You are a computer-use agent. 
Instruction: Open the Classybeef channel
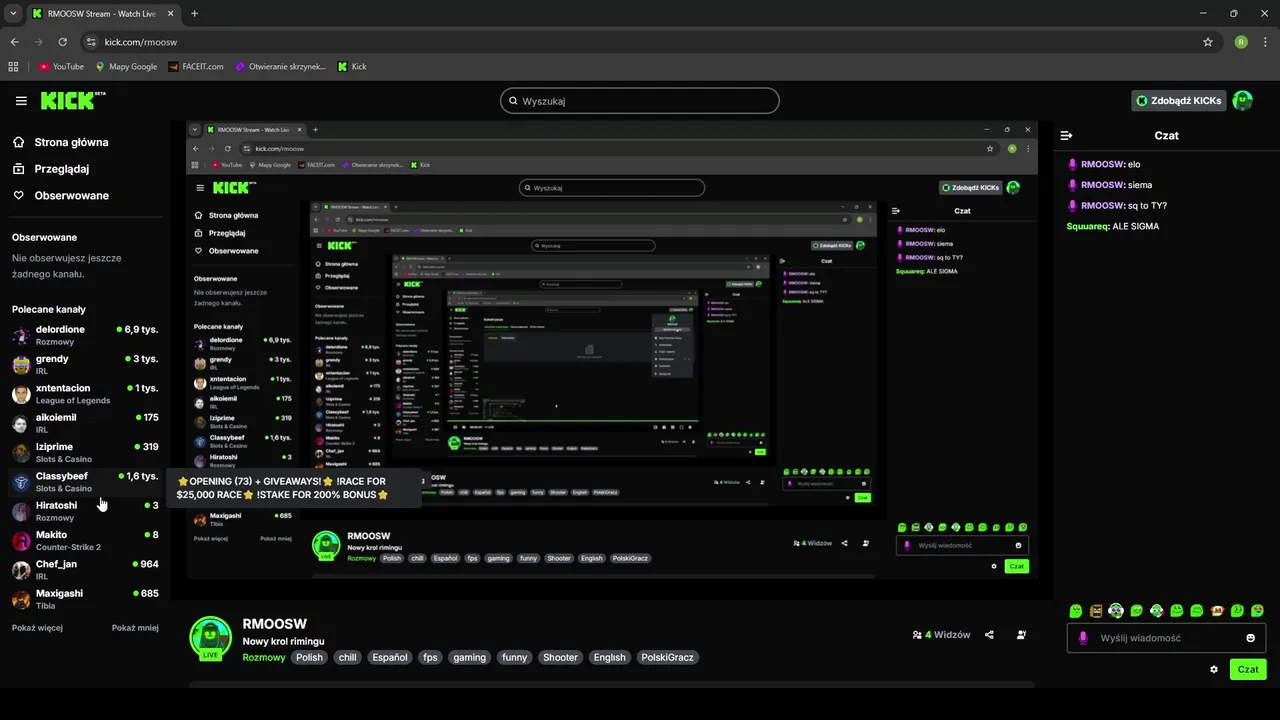[x=85, y=482]
